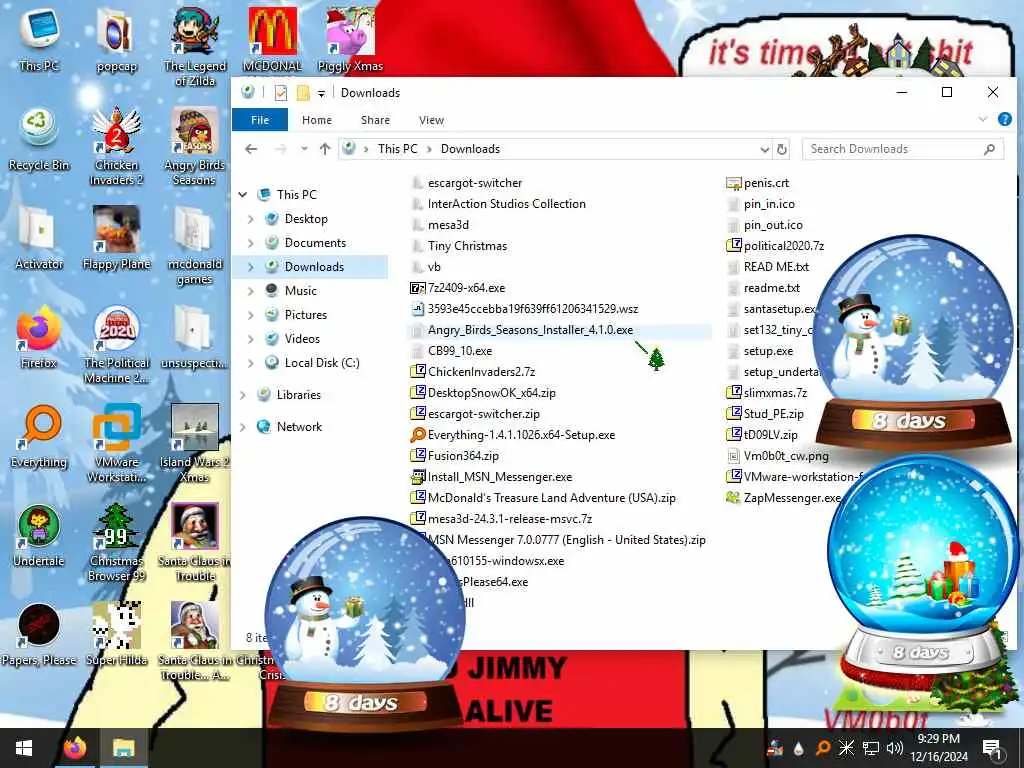Launch Christmas Browser 99 shortcut
Screen dimensions: 1024x768
tap(116, 542)
